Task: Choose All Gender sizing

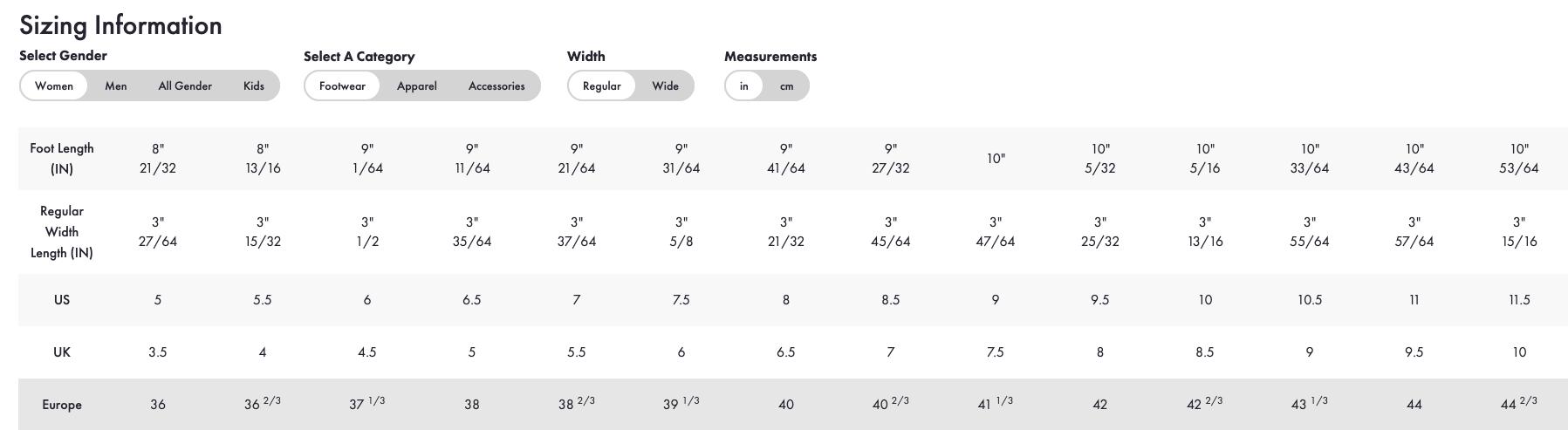Action: tap(185, 85)
